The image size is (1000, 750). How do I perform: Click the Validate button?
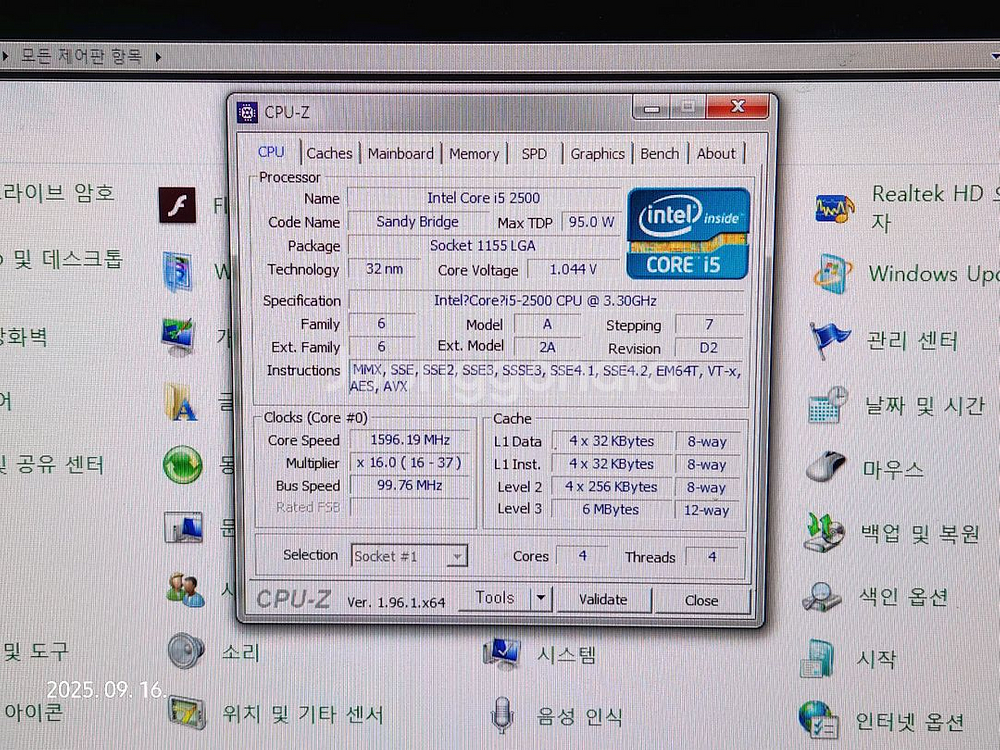603,600
